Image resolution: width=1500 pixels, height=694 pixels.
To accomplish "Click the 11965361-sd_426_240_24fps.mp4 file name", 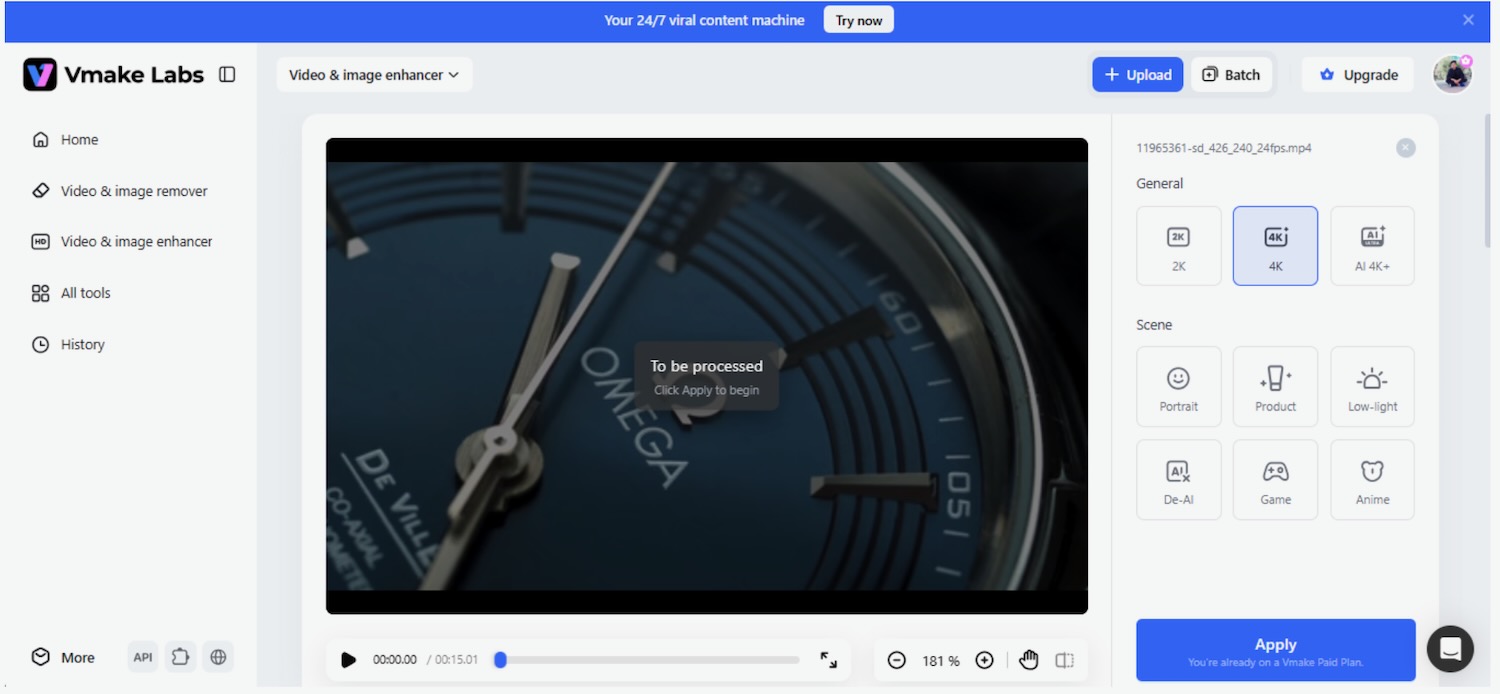I will click(1224, 148).
